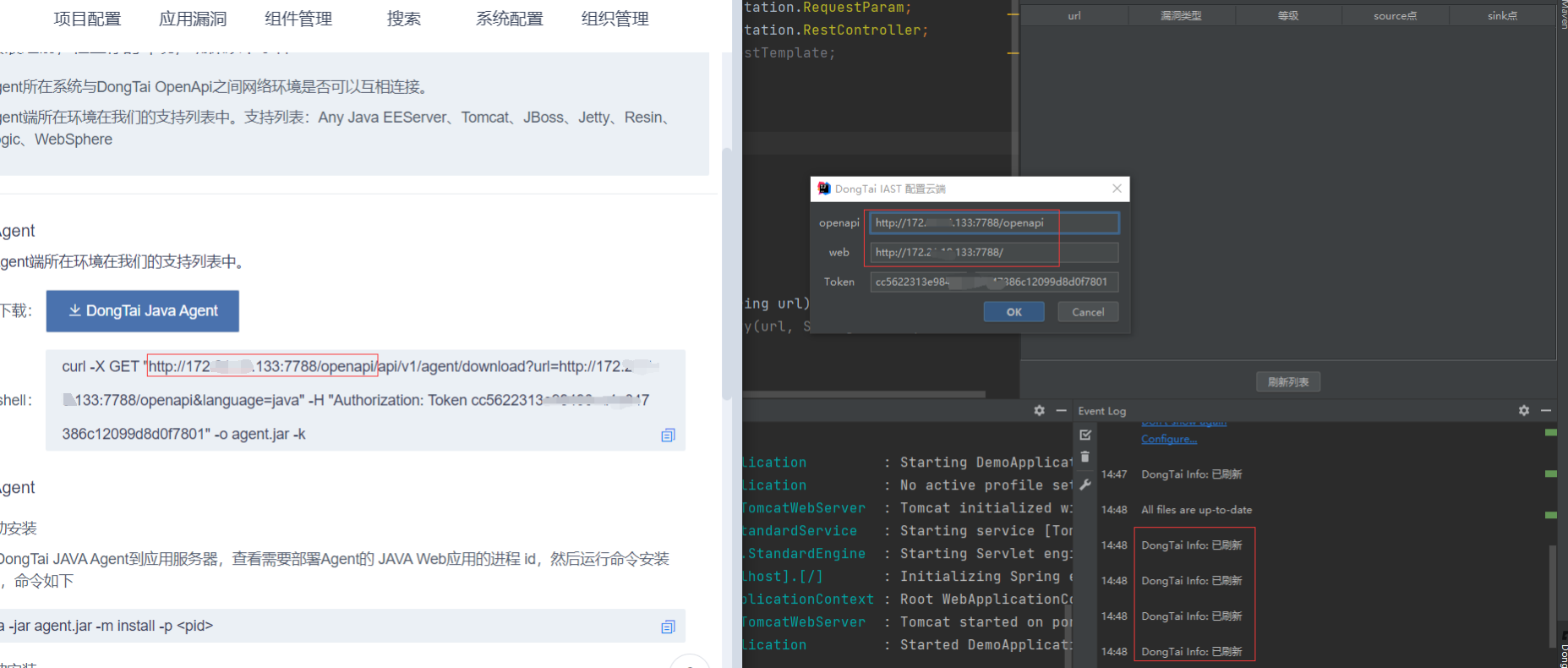This screenshot has width=1568, height=668.
Task: Click the RestController import line in editor
Action: 835,30
